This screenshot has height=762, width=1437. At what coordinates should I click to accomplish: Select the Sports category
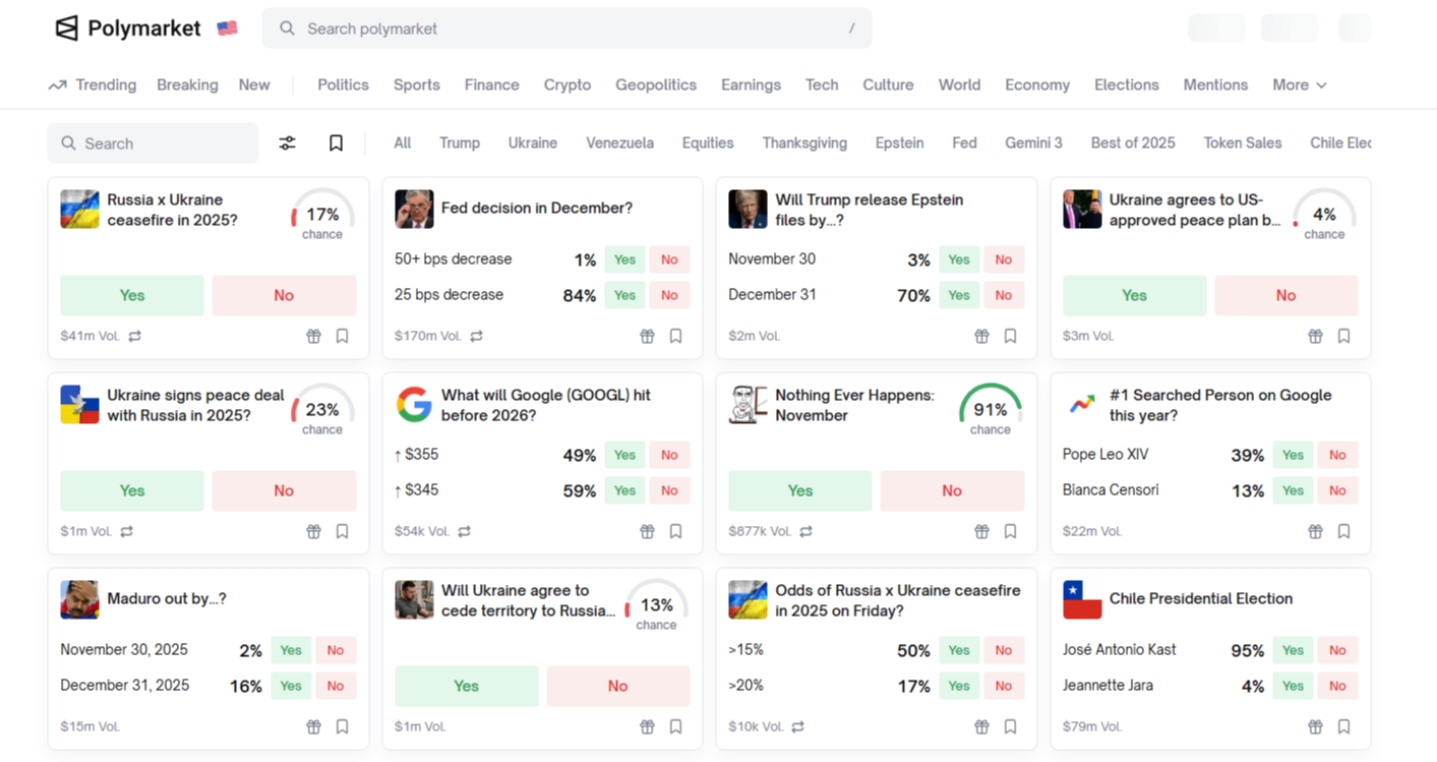point(416,85)
